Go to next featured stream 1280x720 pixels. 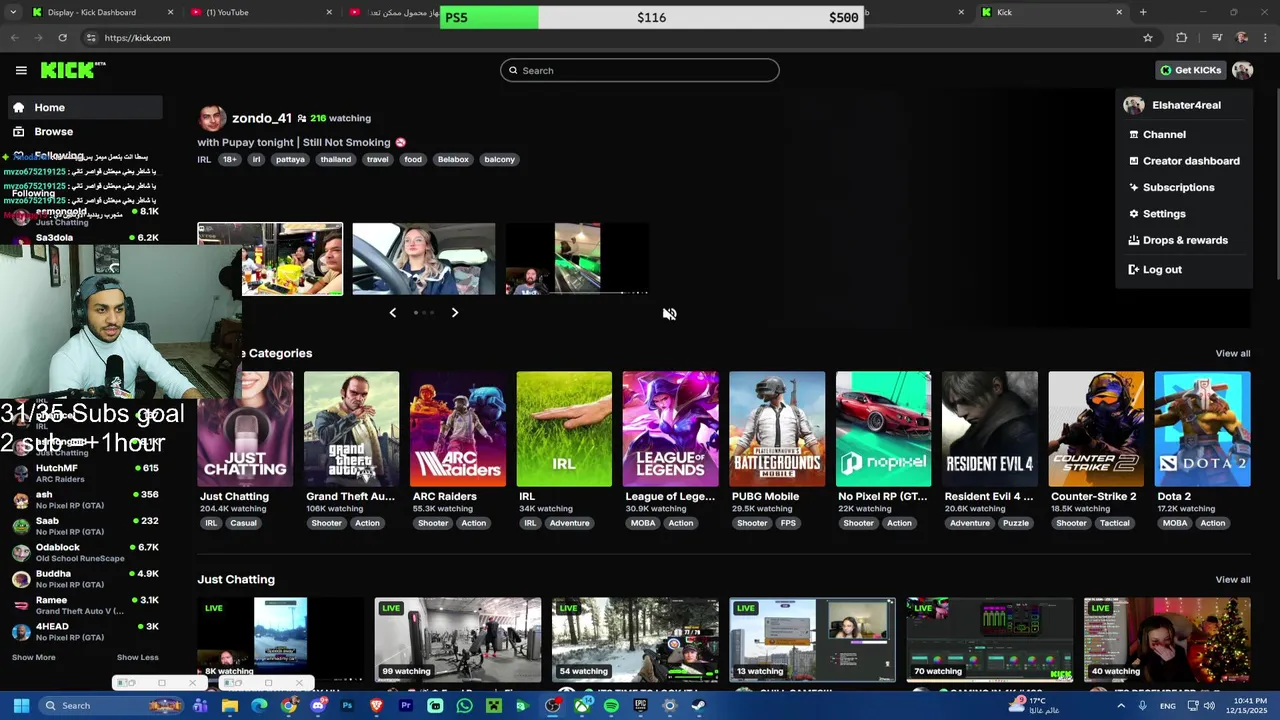[x=455, y=313]
